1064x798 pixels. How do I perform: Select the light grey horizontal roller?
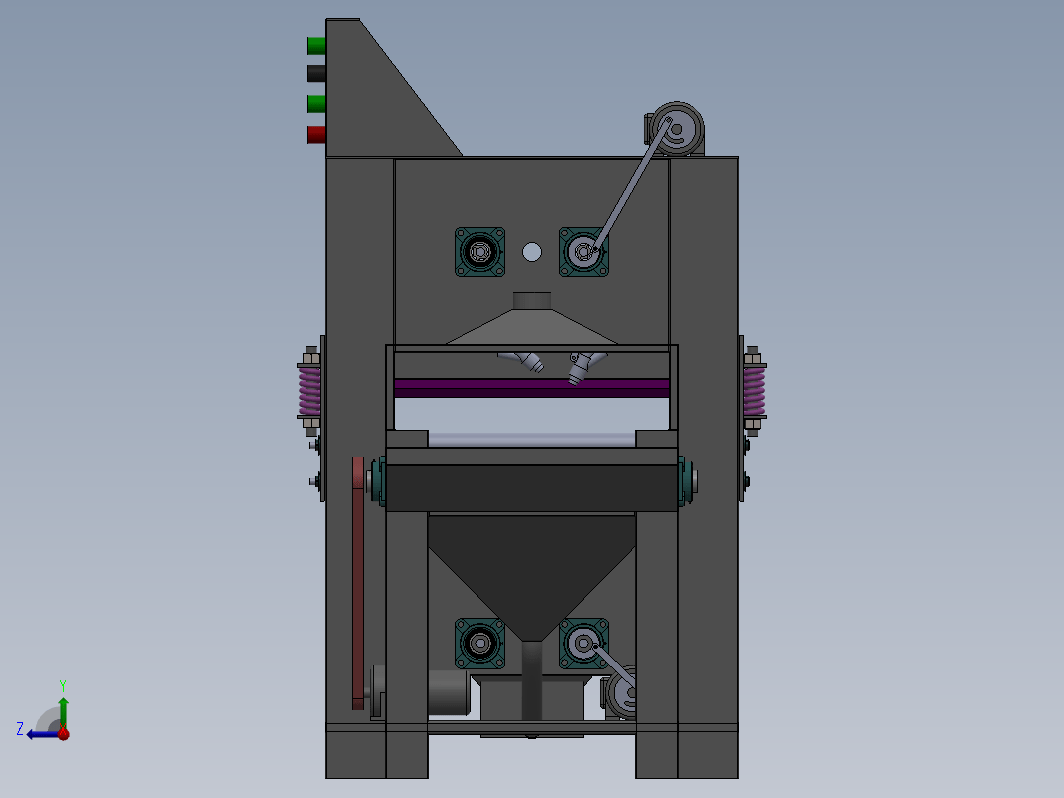[x=532, y=440]
